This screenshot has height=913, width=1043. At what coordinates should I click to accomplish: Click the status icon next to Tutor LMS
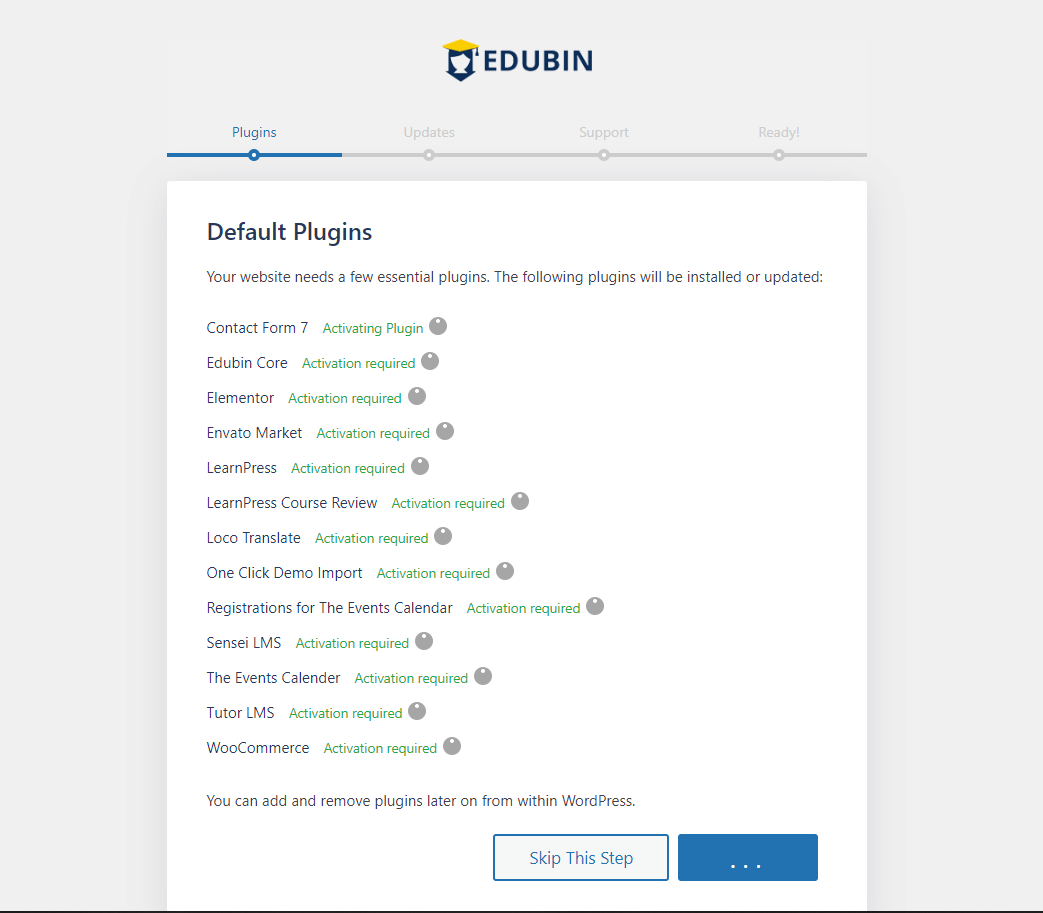417,711
